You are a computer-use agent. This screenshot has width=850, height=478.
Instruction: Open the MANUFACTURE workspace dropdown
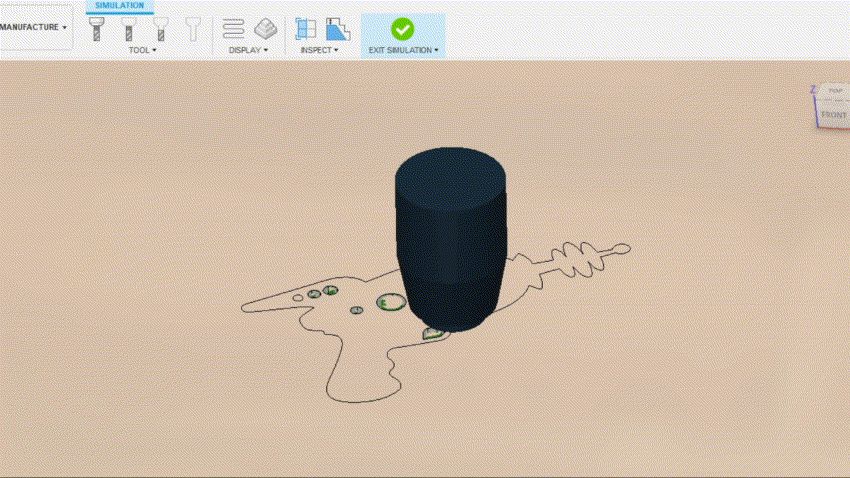tap(36, 27)
